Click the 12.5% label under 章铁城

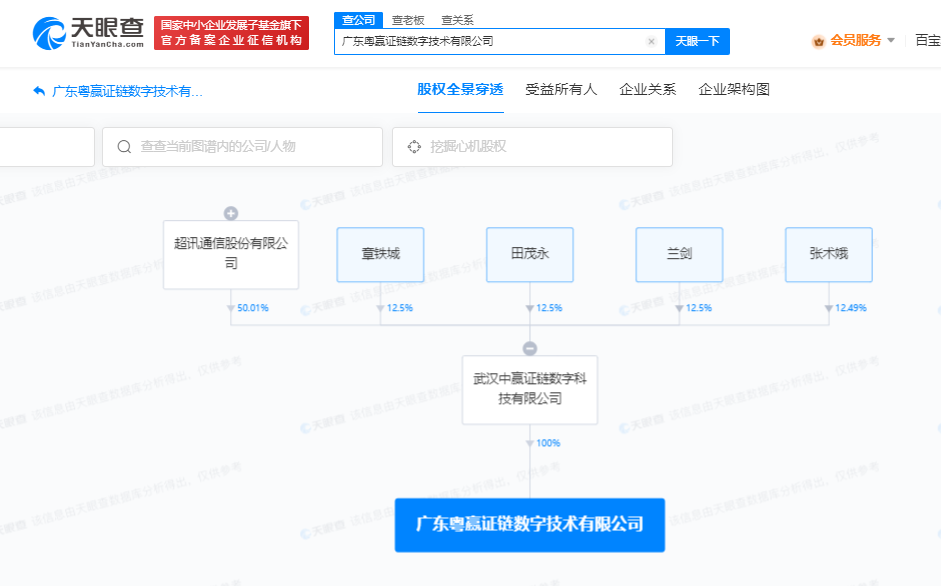coord(400,308)
